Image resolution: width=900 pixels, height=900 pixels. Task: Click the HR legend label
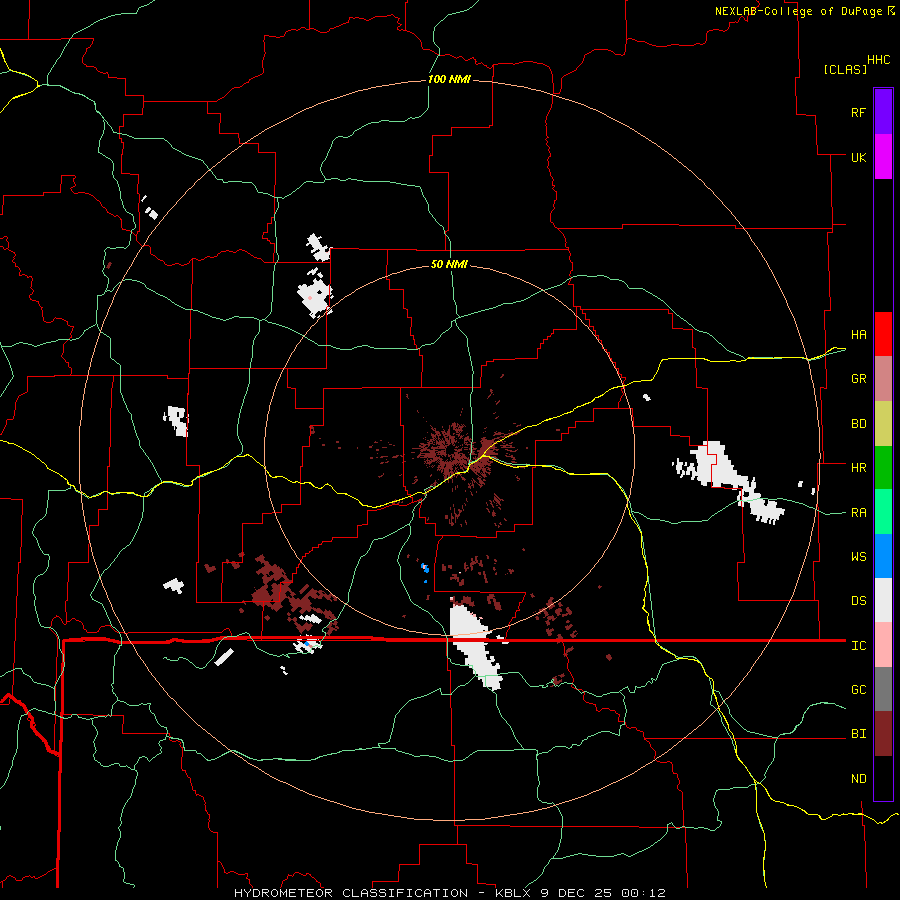[x=858, y=467]
